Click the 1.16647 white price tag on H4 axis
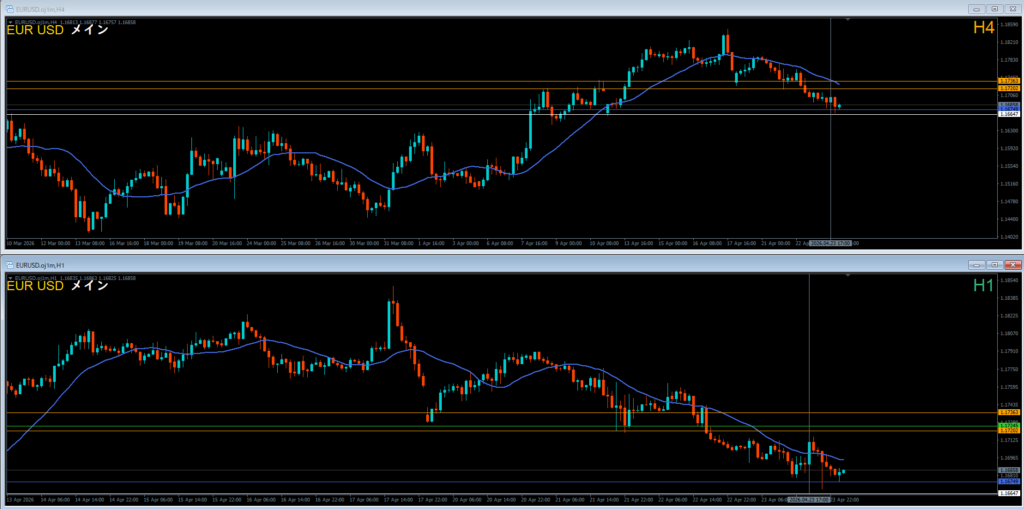 tap(1008, 114)
